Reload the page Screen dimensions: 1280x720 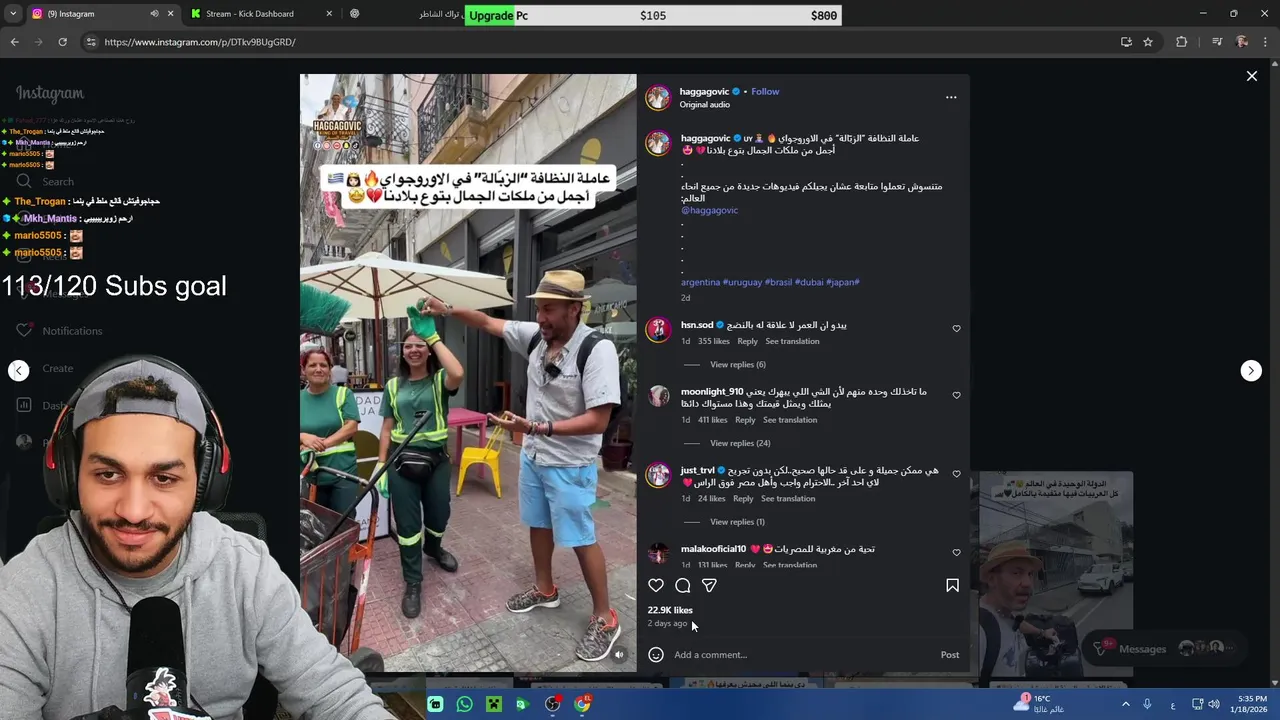62,42
